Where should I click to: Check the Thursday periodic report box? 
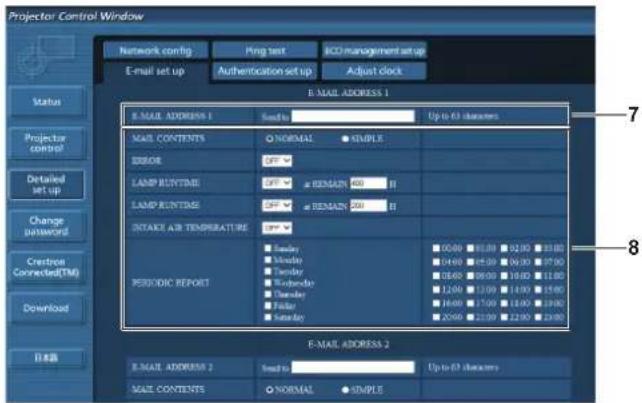tap(268, 294)
